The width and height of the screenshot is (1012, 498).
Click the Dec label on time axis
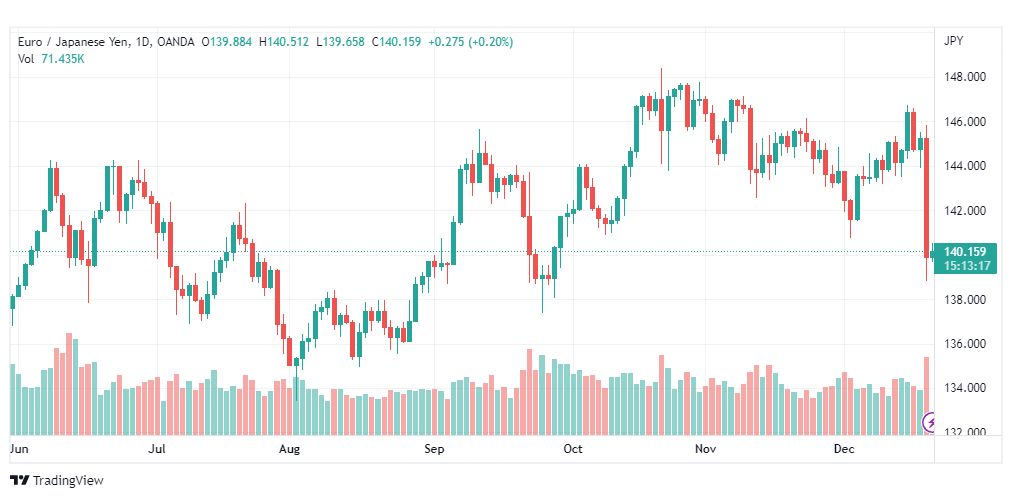(844, 449)
